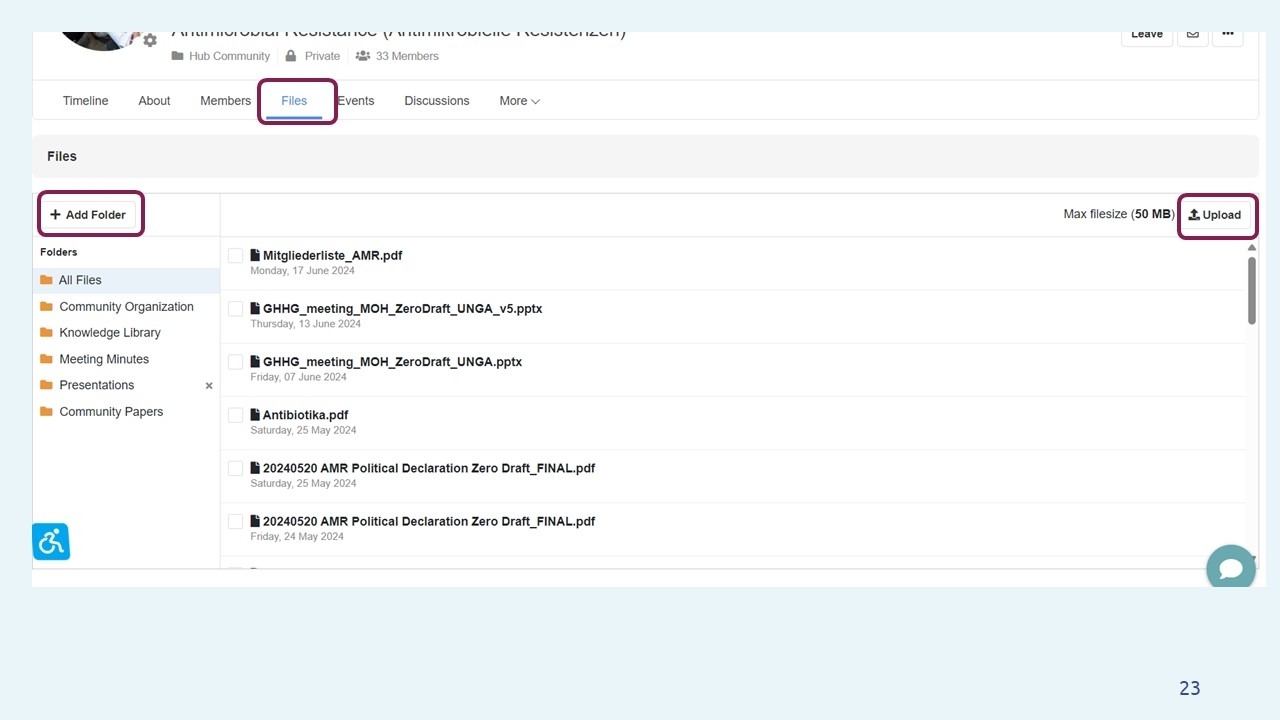This screenshot has height=720, width=1280.
Task: Click the Upload button
Action: coord(1214,215)
